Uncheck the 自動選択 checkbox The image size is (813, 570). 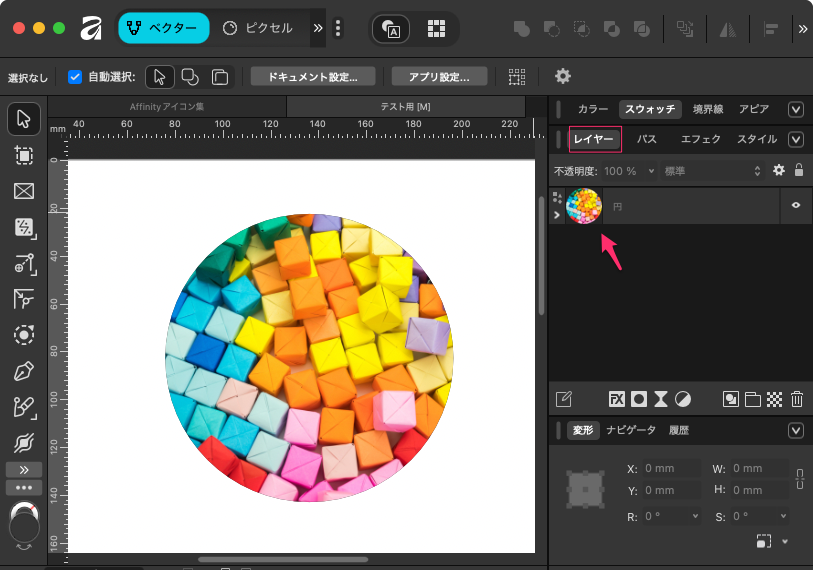pos(75,76)
